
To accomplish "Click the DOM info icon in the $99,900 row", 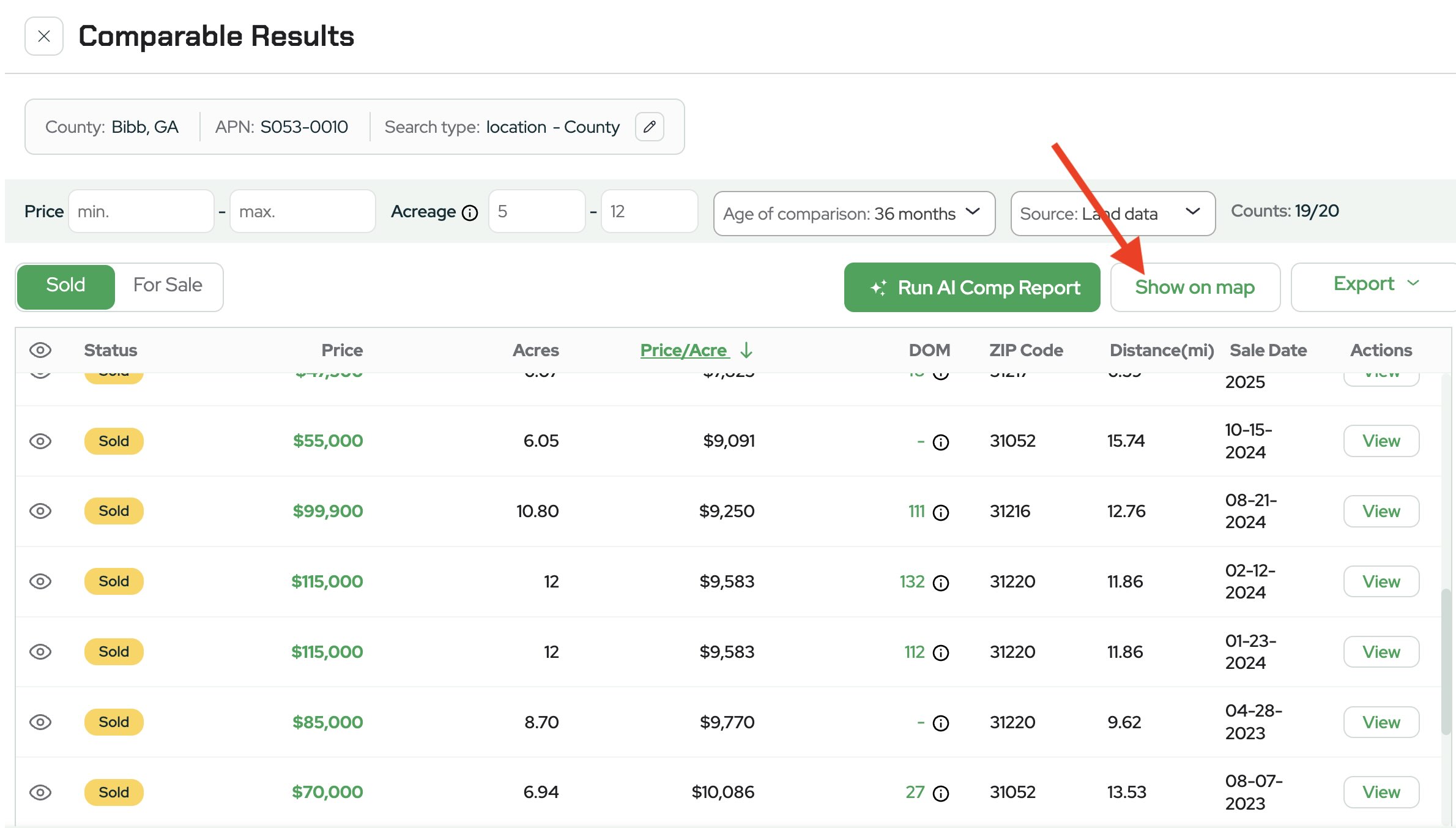I will coord(941,512).
